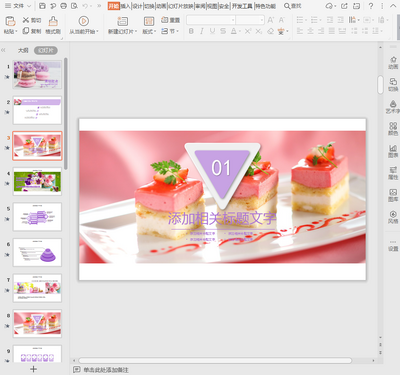The image size is (400, 375).
Task: Expand the bullet list dropdown arrow
Action: point(306,20)
